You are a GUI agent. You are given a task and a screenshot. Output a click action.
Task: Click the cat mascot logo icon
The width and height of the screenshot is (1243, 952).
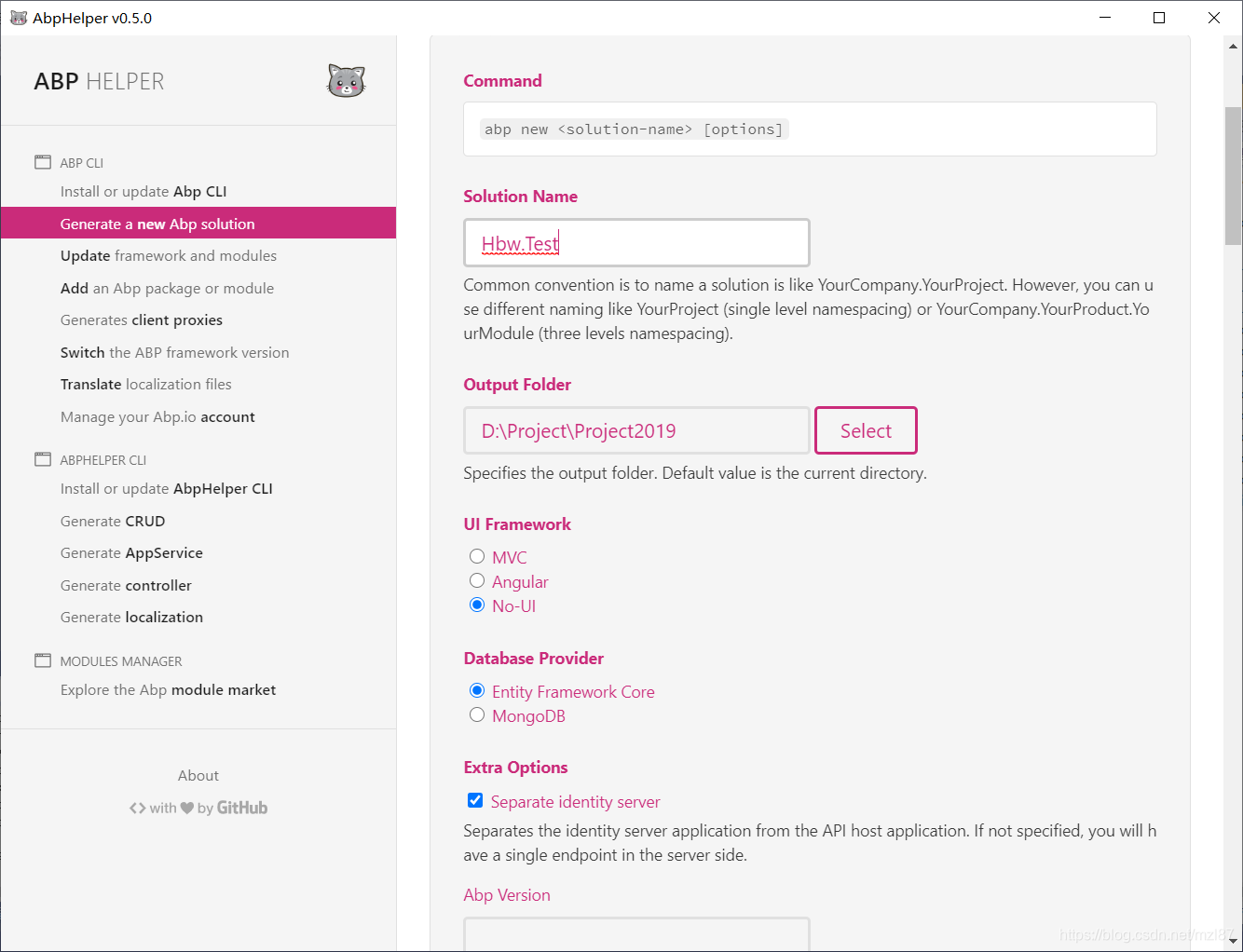(x=346, y=81)
